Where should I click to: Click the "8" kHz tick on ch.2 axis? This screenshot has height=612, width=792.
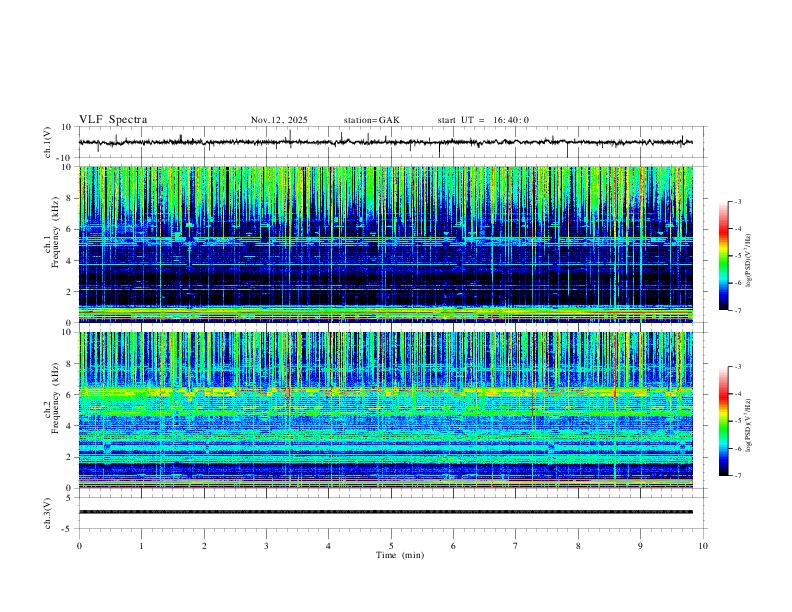tap(70, 364)
